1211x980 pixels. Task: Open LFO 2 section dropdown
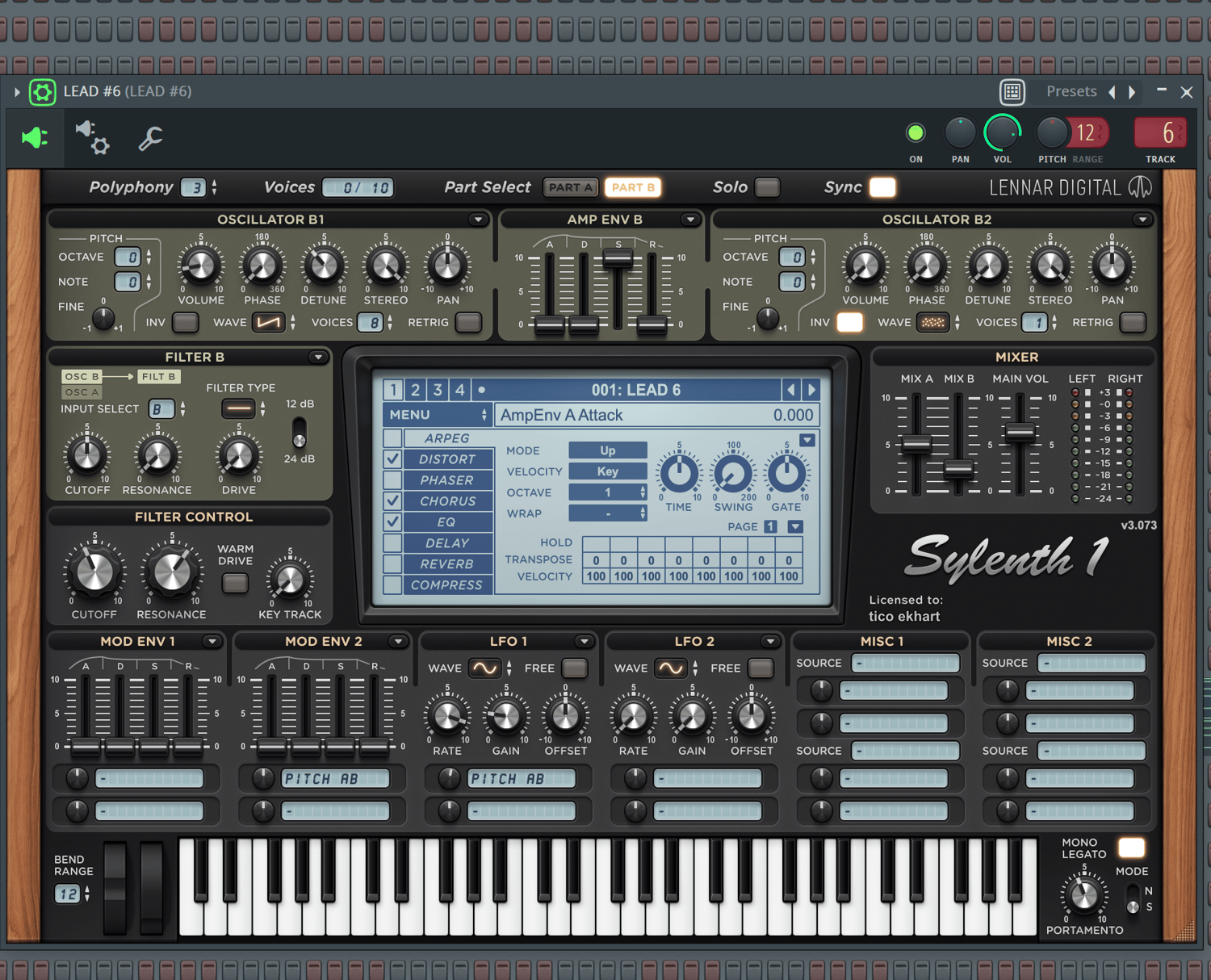[x=770, y=642]
